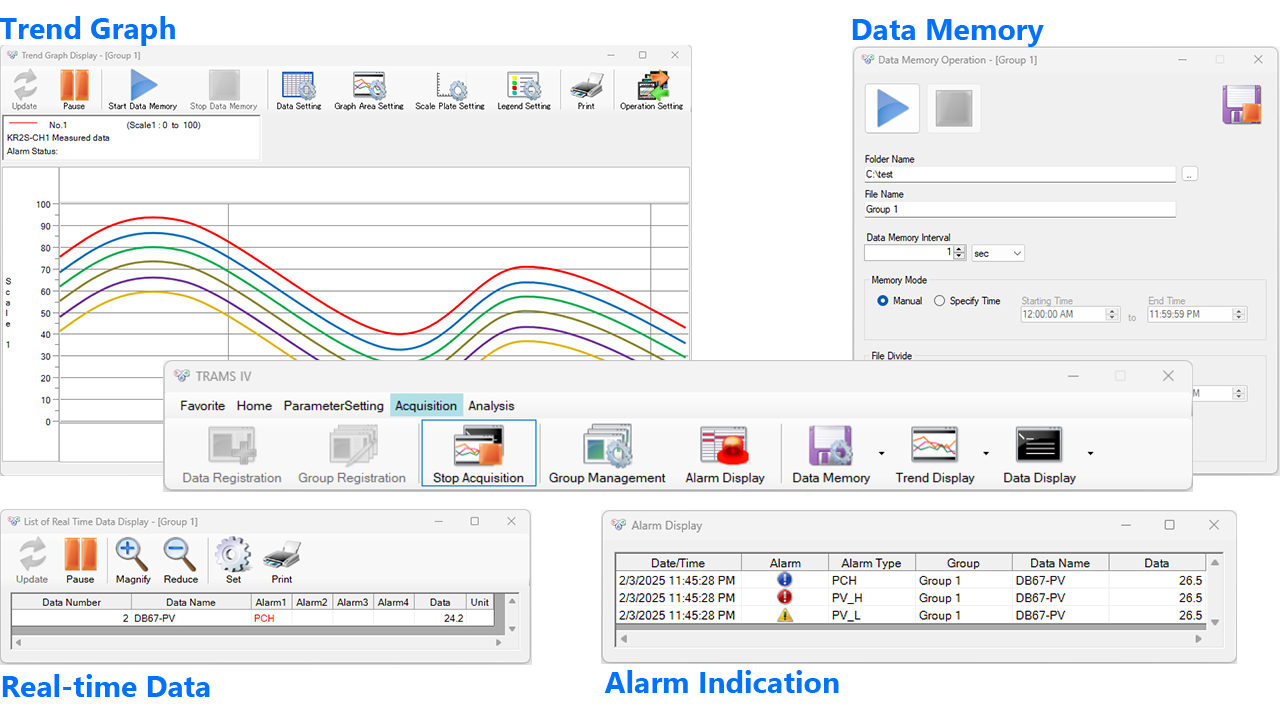The width and height of the screenshot is (1280, 720).
Task: Click the Data Memory Interval spinner arrows
Action: (960, 253)
